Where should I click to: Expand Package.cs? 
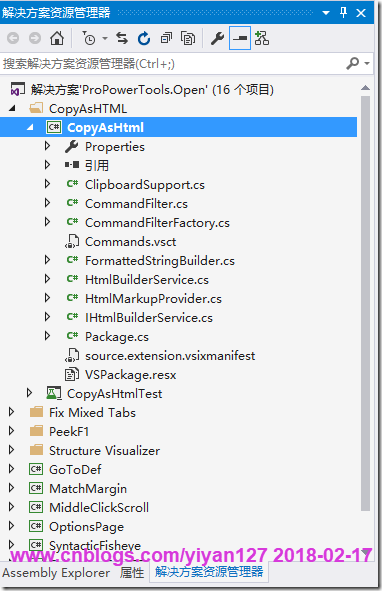pyautogui.click(x=48, y=336)
